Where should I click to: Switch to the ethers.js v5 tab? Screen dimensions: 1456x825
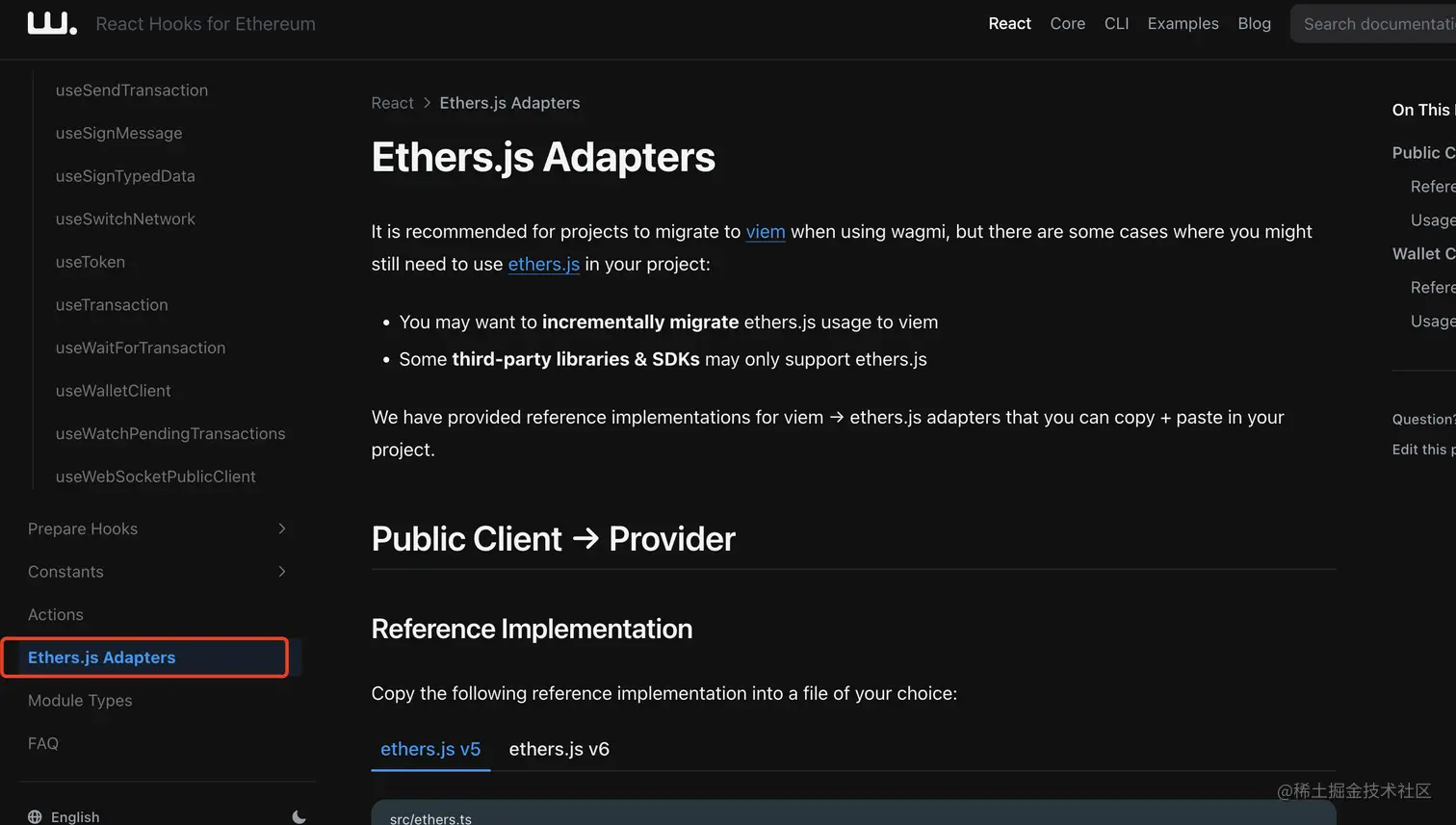430,749
